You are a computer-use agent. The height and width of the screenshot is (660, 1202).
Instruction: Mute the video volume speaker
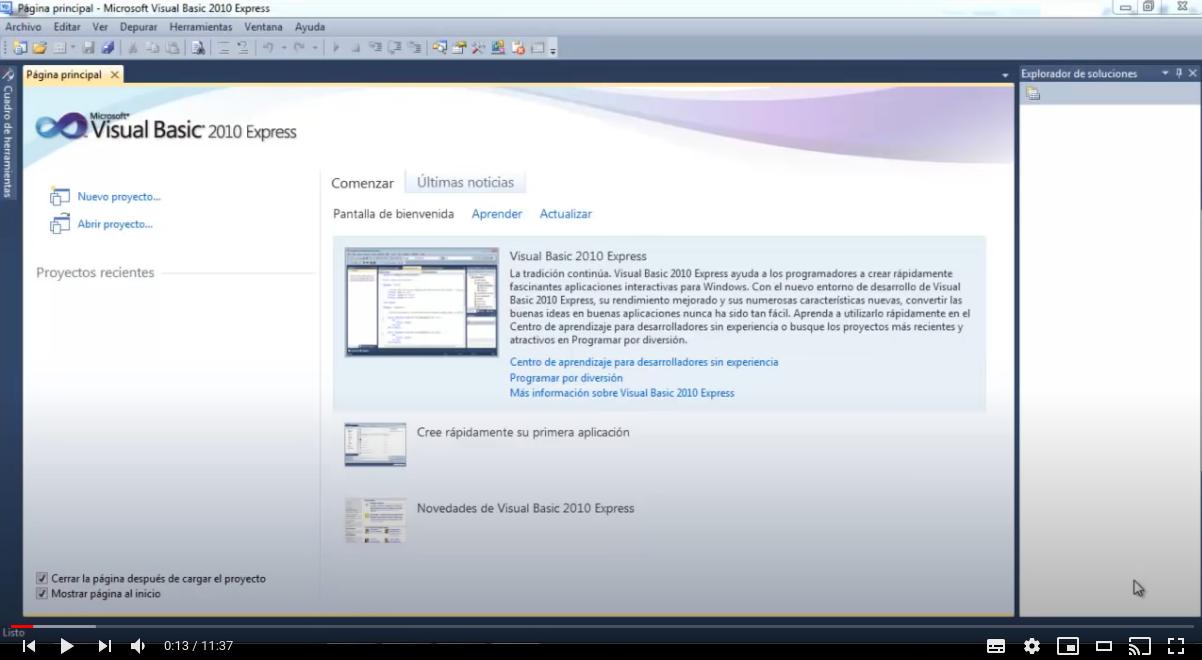tap(138, 646)
